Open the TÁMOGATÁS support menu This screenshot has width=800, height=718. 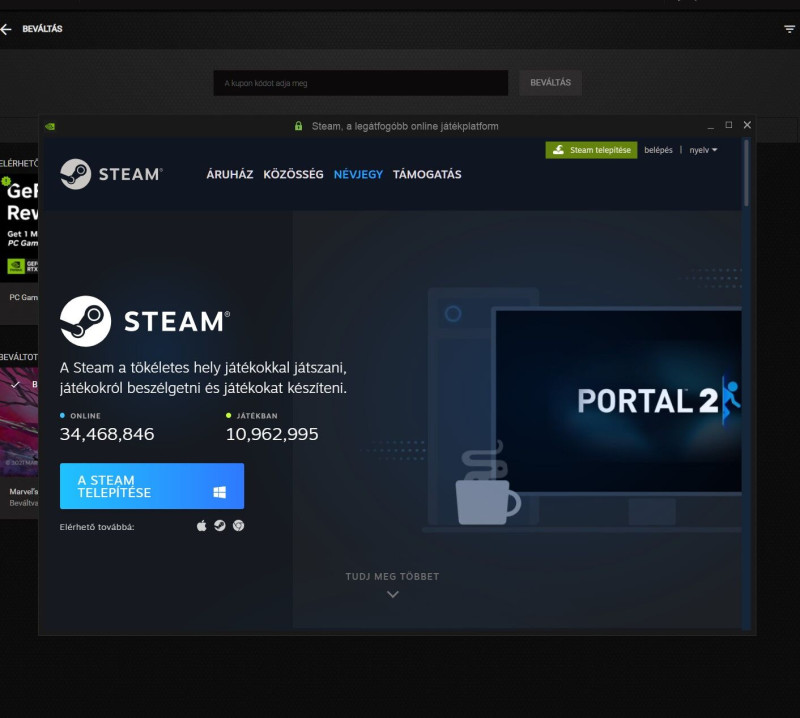tap(427, 175)
